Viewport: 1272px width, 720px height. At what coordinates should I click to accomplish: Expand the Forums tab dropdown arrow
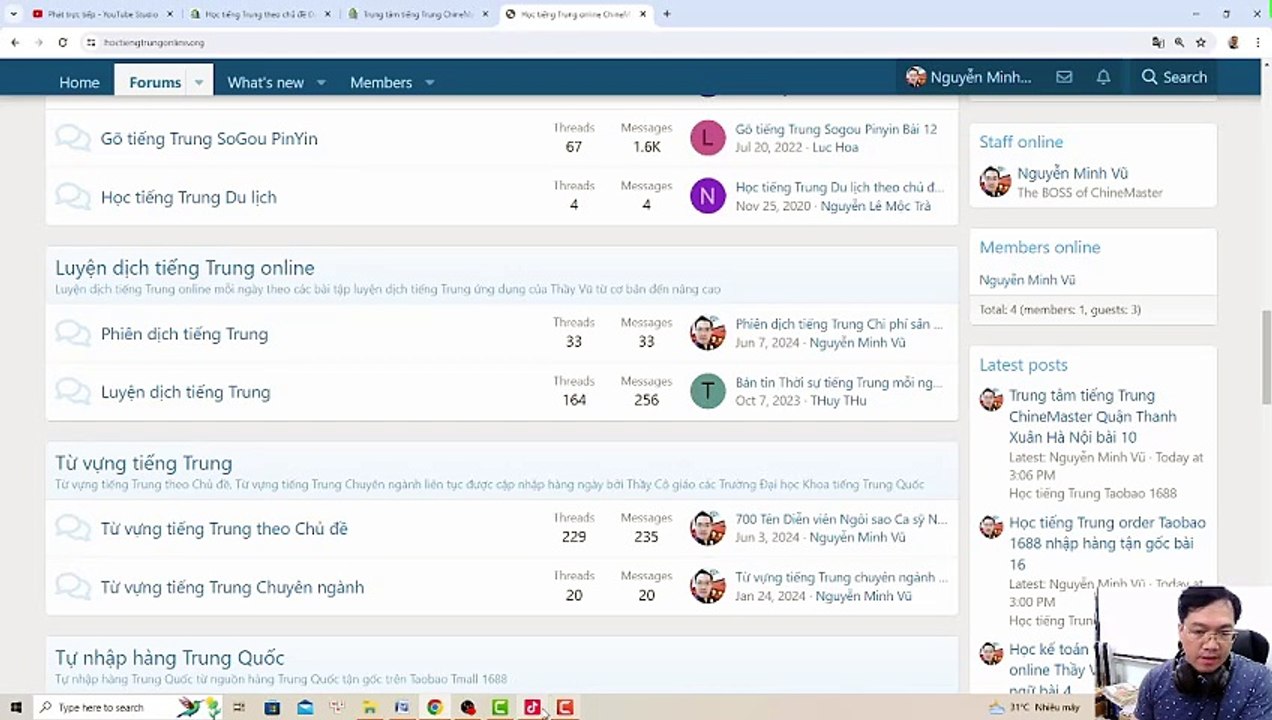pos(199,82)
